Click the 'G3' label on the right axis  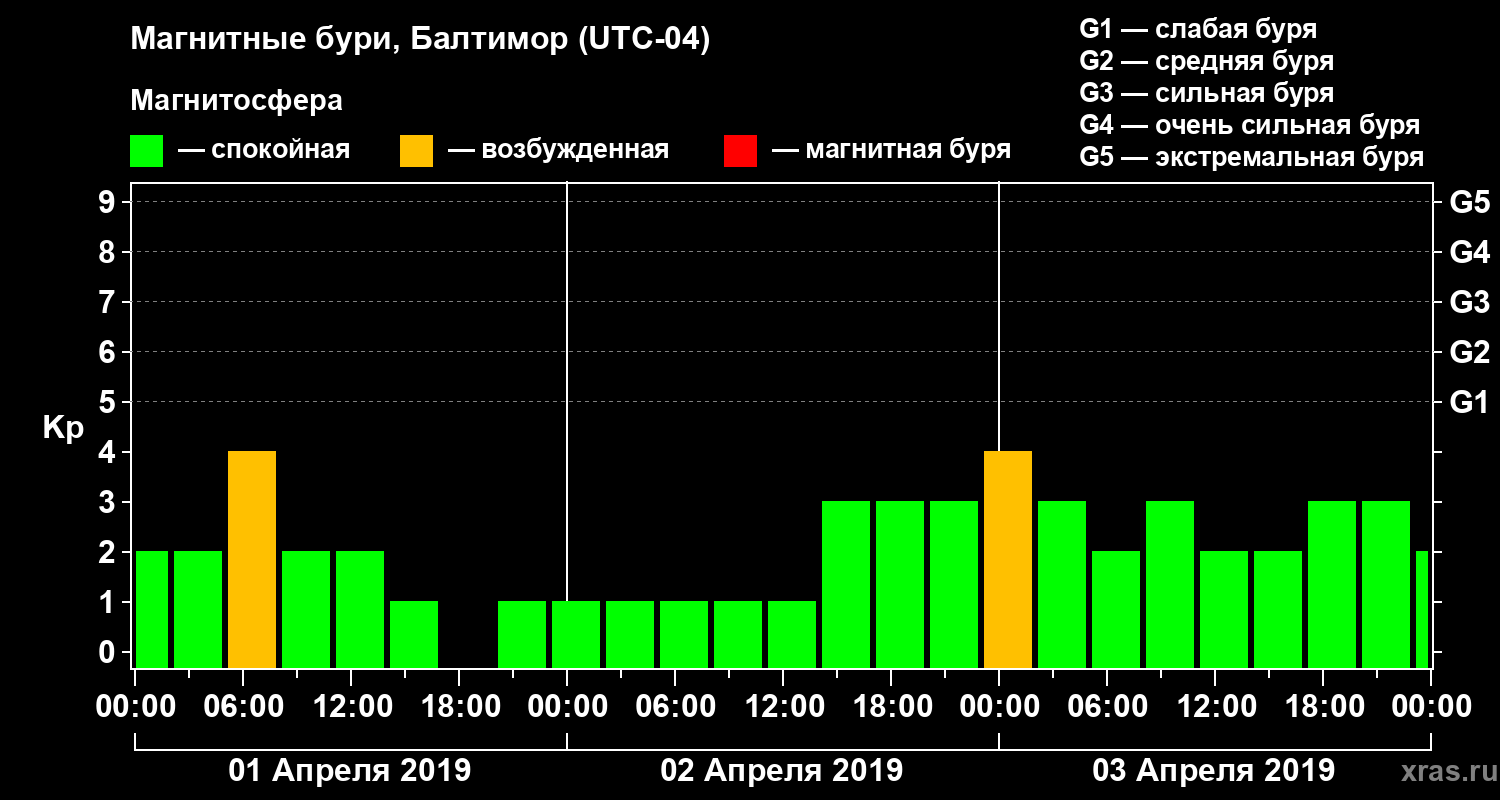point(1469,302)
